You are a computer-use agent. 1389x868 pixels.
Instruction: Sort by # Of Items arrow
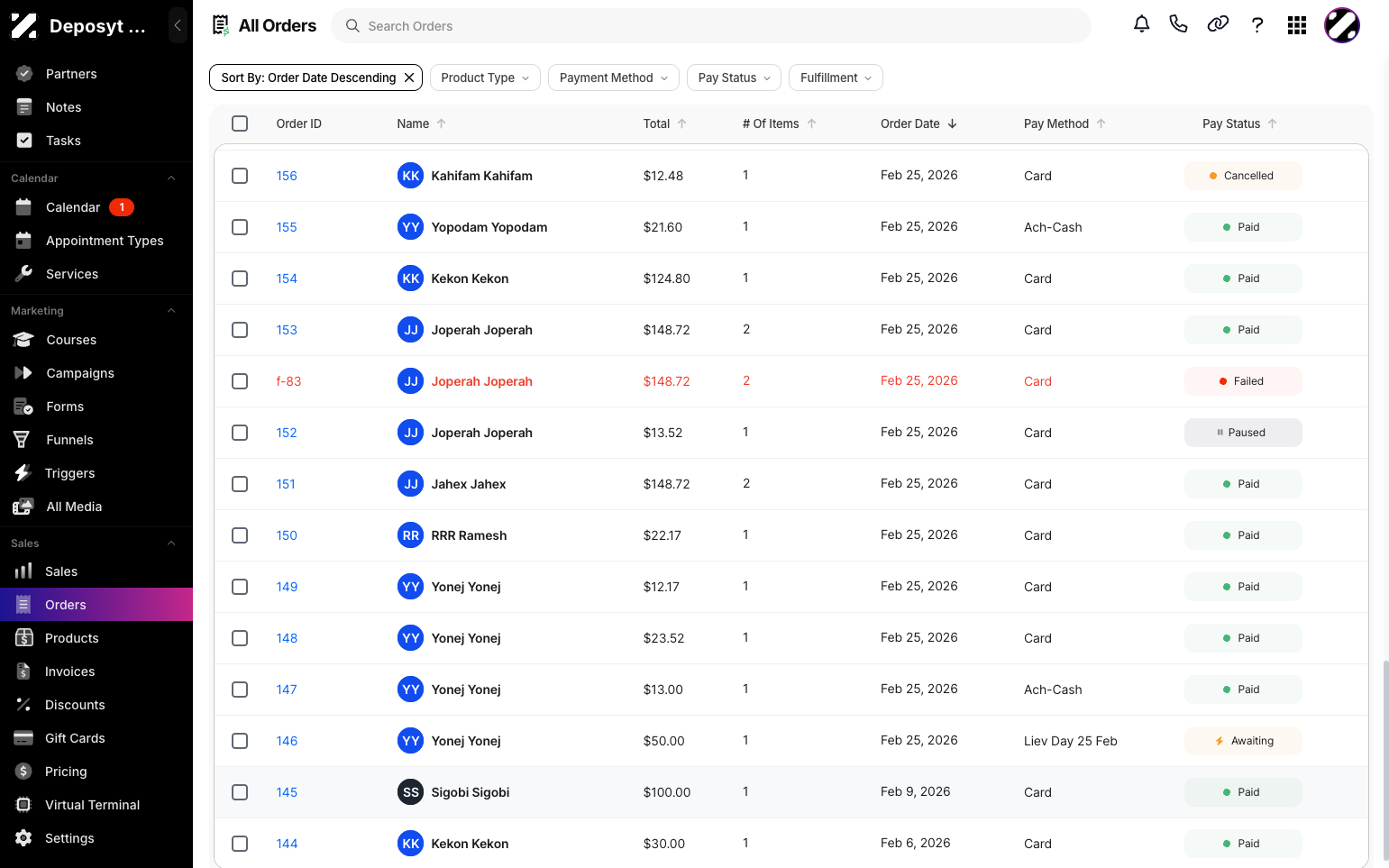pyautogui.click(x=812, y=123)
